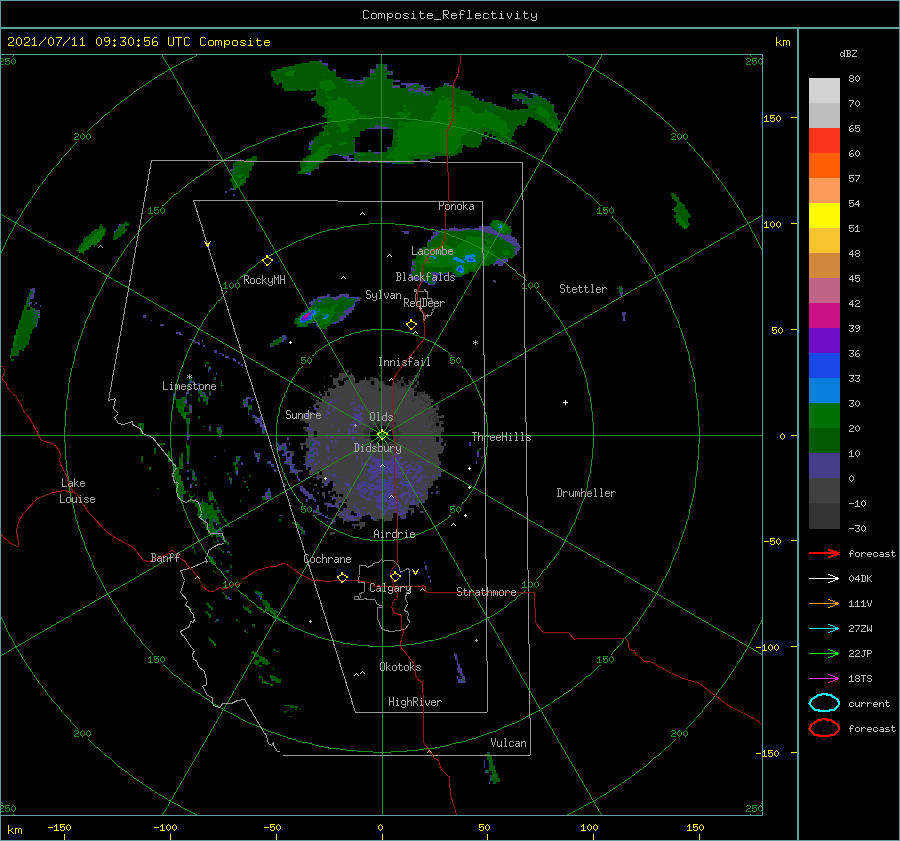Viewport: 900px width, 841px height.
Task: Click the Ponoka town label
Action: [x=456, y=206]
